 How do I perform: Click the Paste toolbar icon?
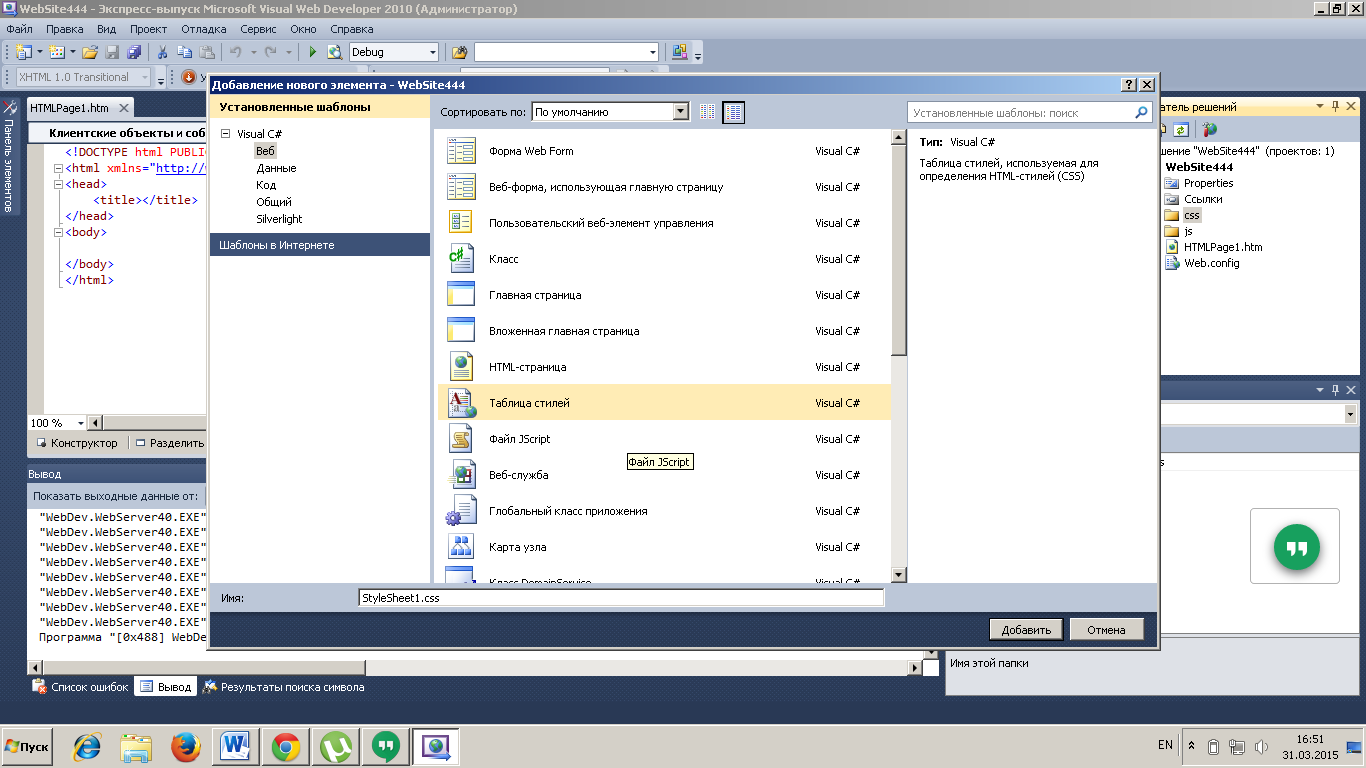pos(206,52)
